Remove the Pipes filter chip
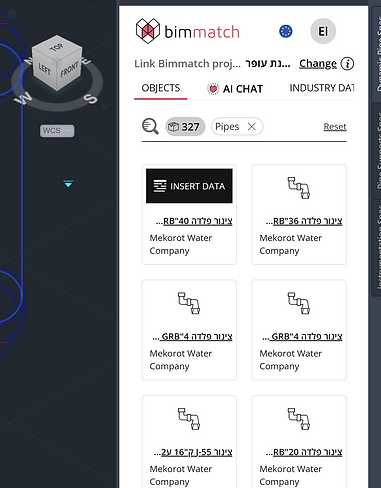 click(x=252, y=127)
